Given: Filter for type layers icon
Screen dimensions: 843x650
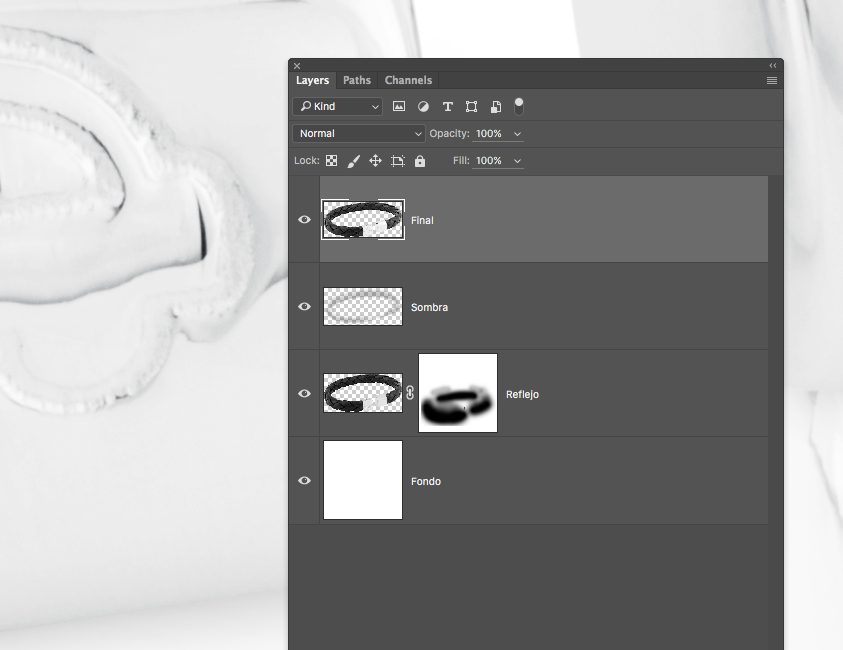Looking at the screenshot, I should [x=447, y=106].
